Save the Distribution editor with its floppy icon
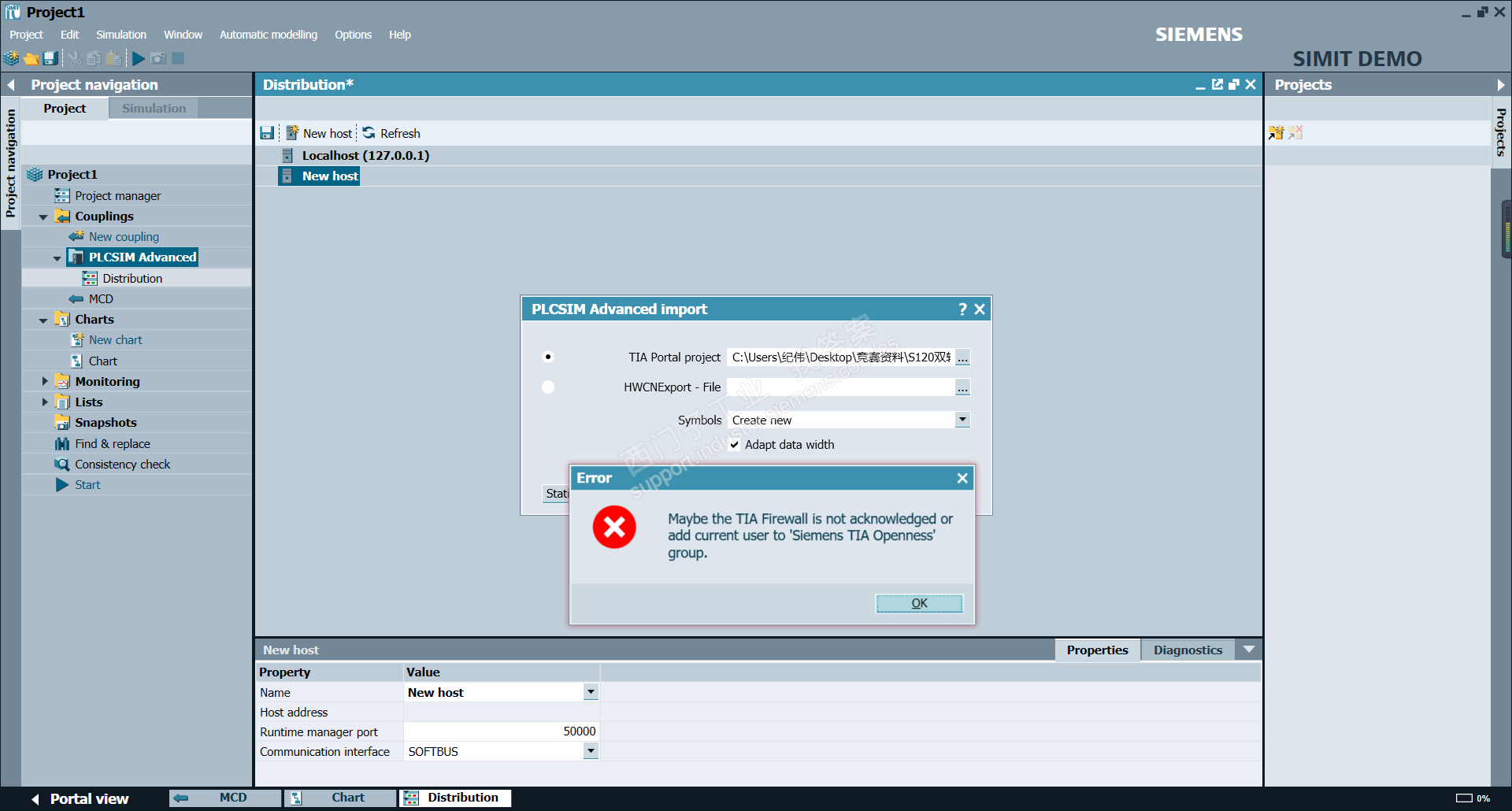 click(267, 133)
